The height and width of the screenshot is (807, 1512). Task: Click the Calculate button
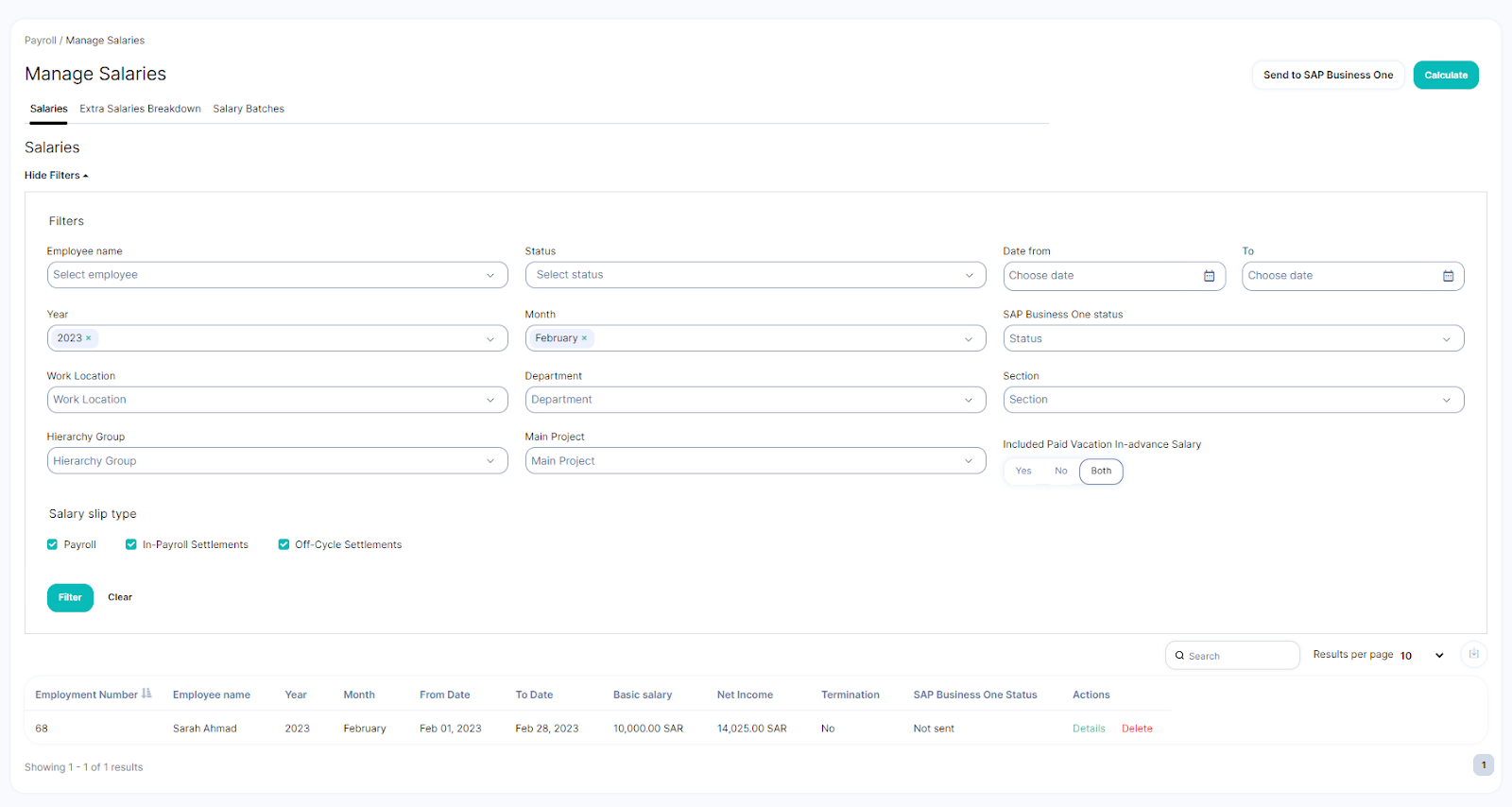coord(1446,75)
